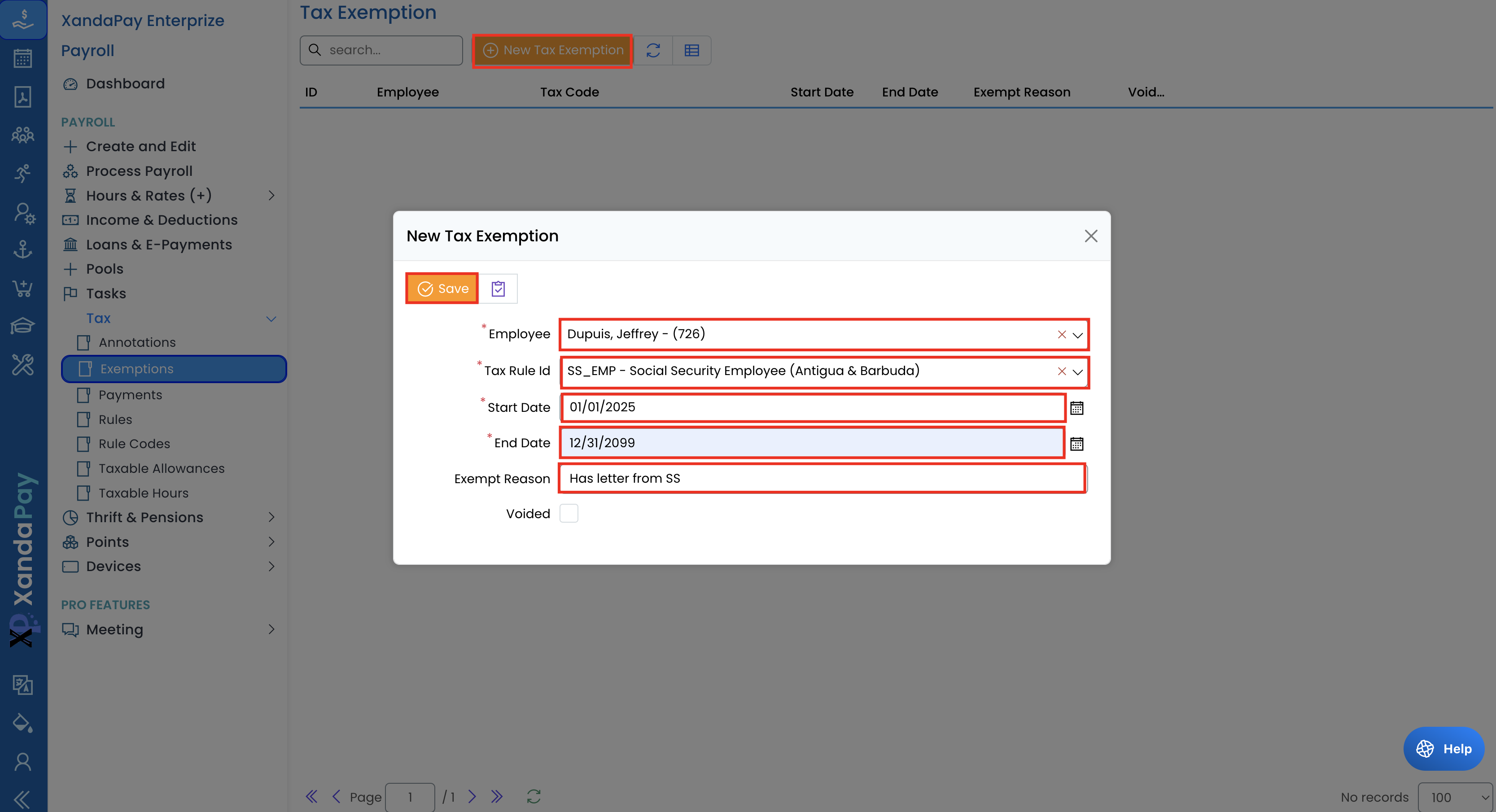Click into the Exempt Reason field
This screenshot has height=812, width=1496.
(x=821, y=478)
